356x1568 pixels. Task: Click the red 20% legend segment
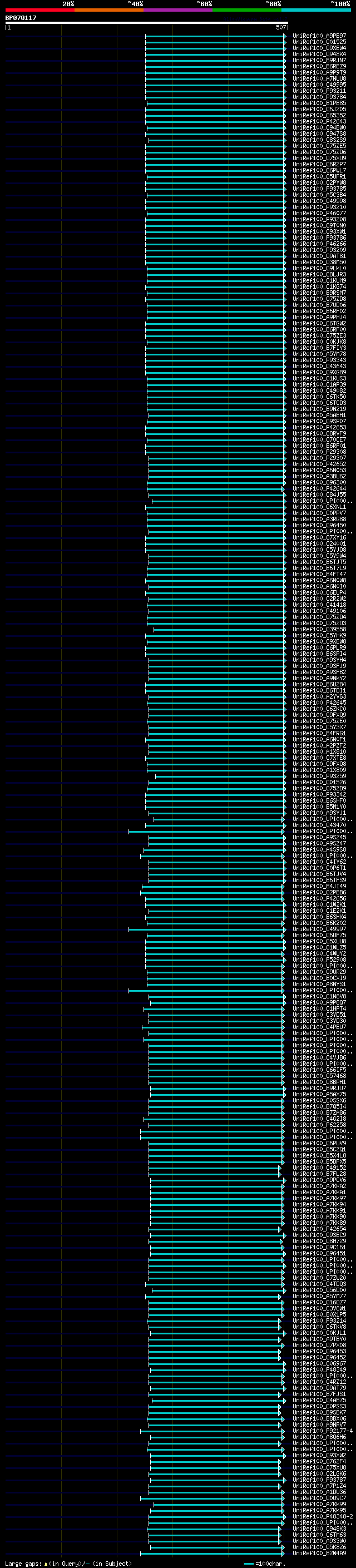click(40, 10)
